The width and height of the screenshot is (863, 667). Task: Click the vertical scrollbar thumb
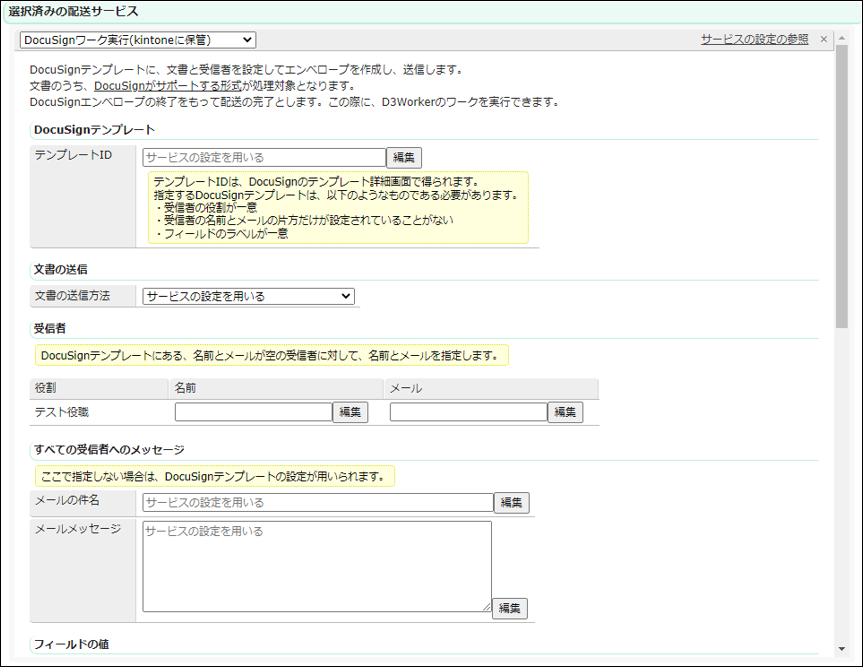pyautogui.click(x=842, y=185)
